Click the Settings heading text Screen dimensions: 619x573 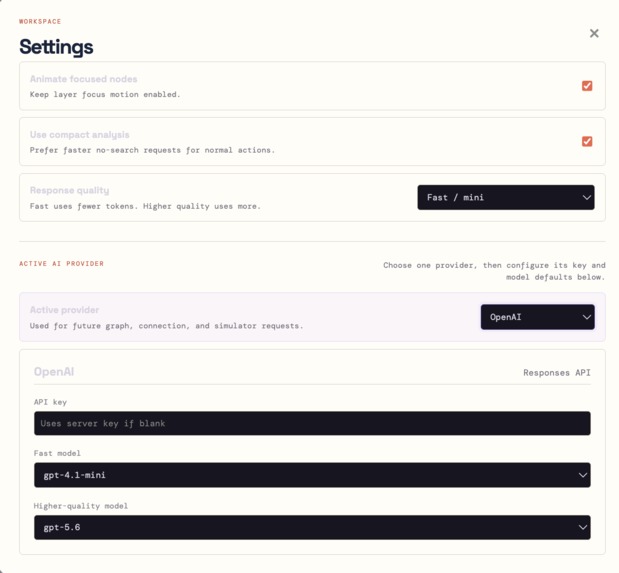(56, 47)
